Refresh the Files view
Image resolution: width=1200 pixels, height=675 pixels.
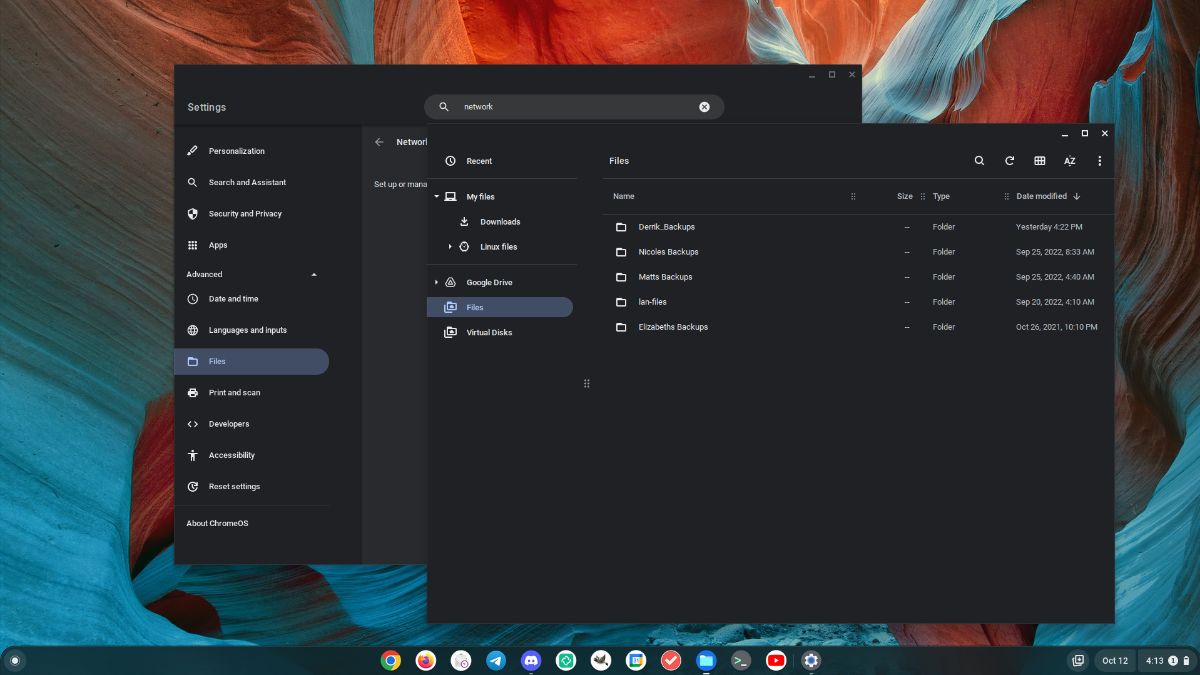[x=1009, y=160]
